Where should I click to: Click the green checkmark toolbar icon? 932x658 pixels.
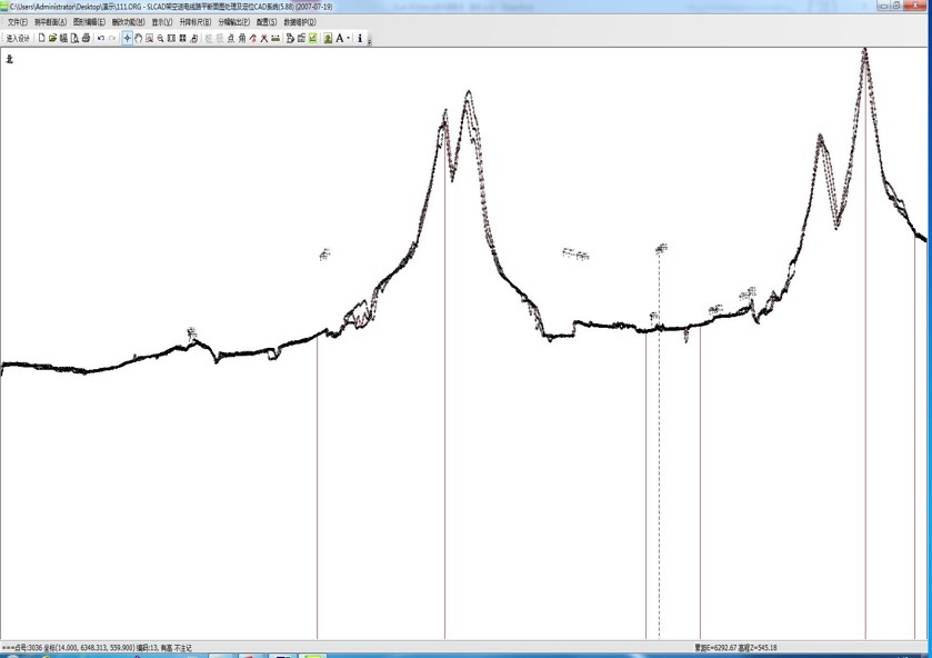313,38
